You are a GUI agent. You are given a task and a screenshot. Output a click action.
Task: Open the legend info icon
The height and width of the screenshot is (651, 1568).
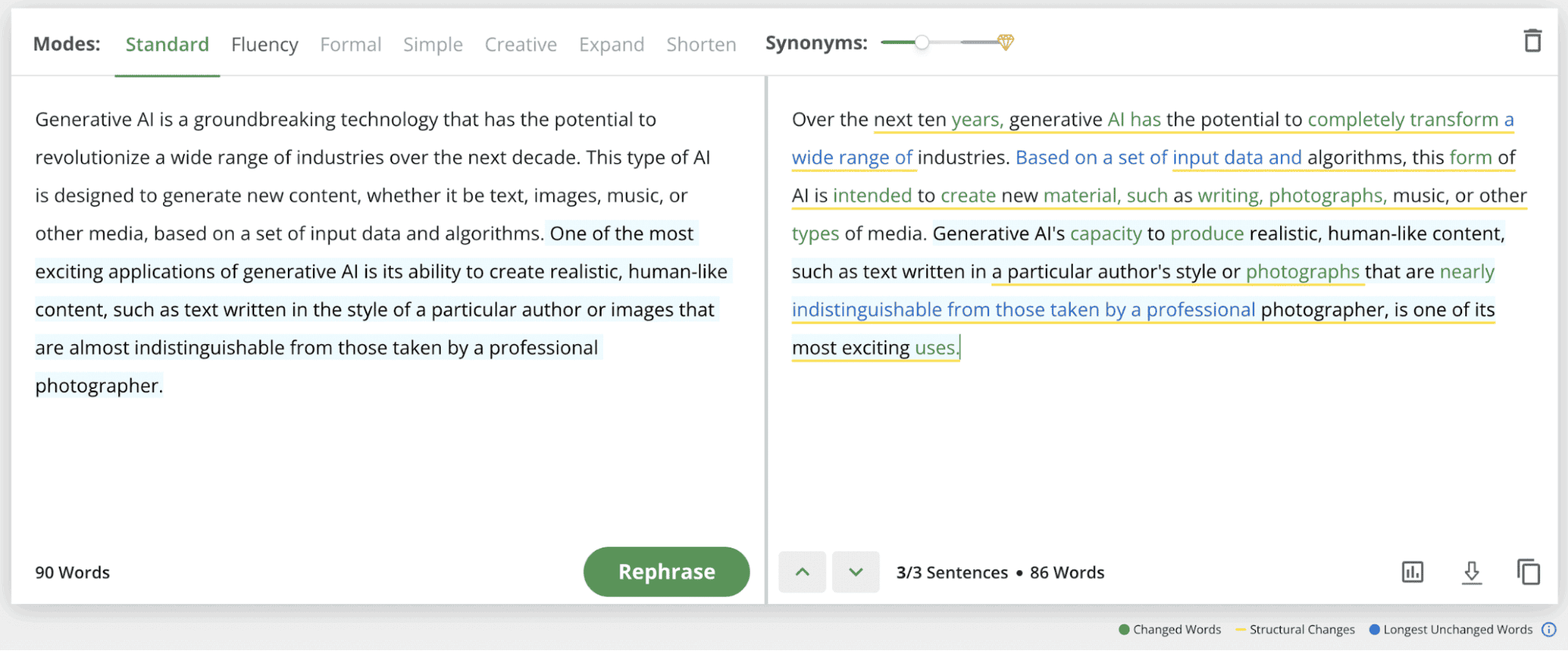point(1548,629)
